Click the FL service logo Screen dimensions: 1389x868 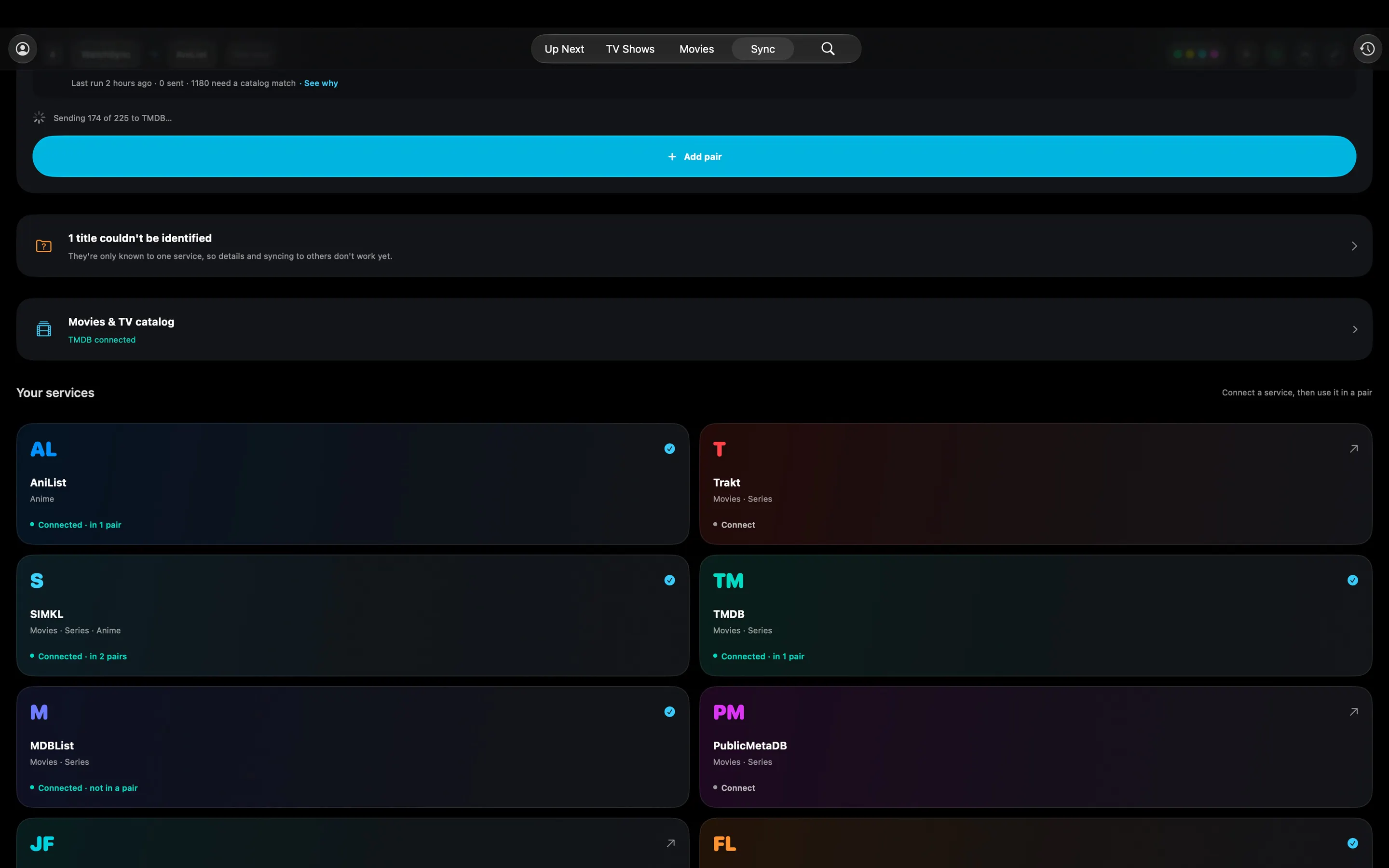(724, 843)
